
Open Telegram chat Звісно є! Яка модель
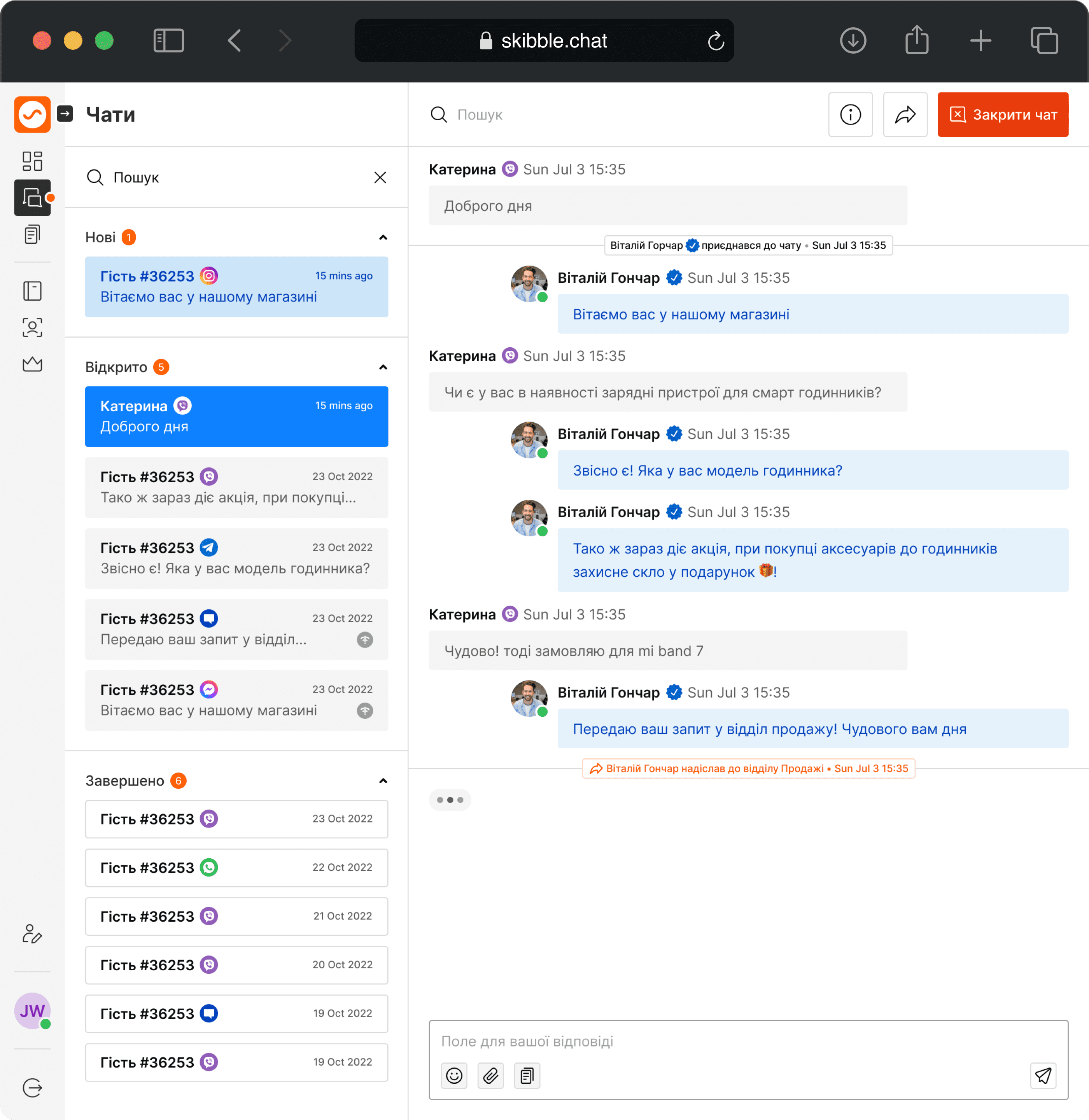point(236,558)
